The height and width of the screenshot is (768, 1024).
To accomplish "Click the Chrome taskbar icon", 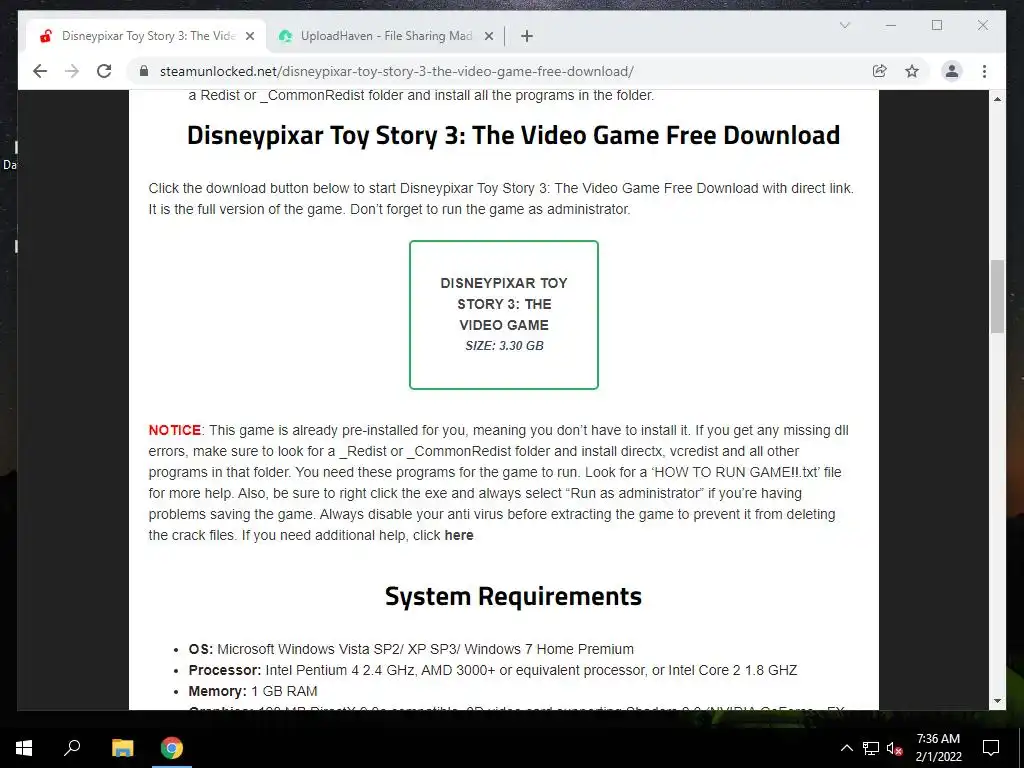I will (172, 748).
